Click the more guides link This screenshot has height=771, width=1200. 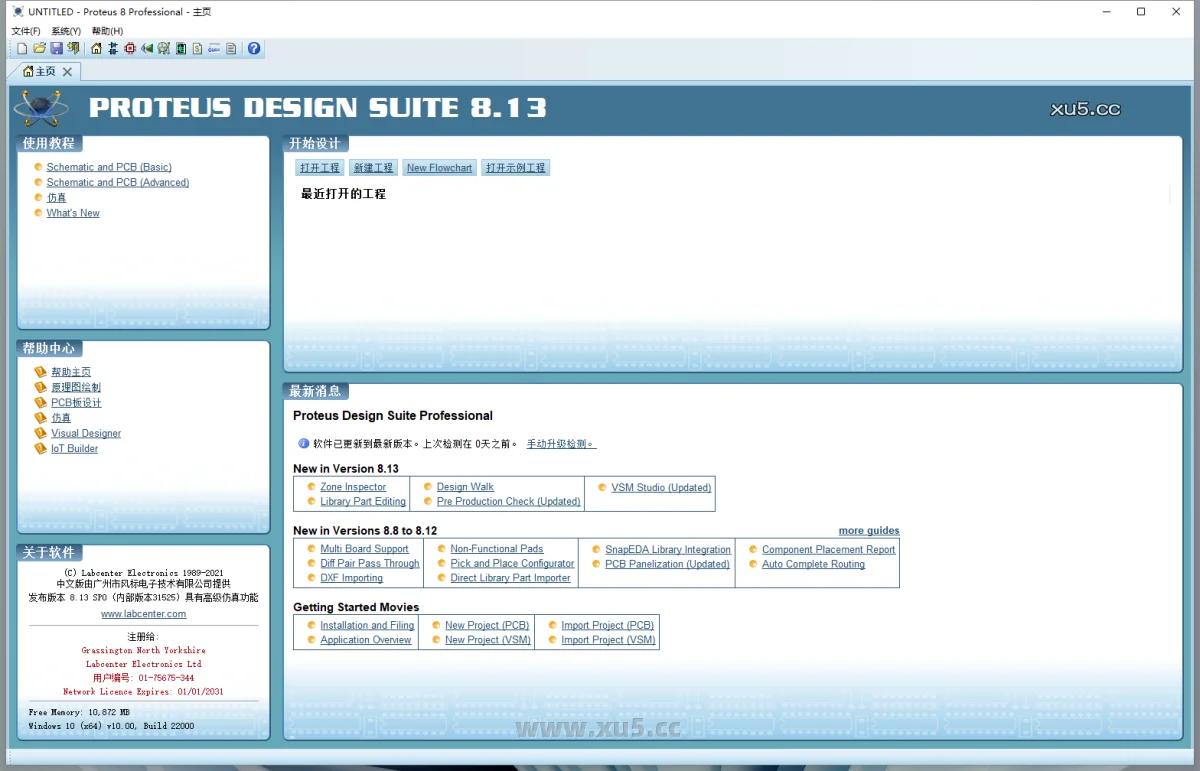coord(868,531)
